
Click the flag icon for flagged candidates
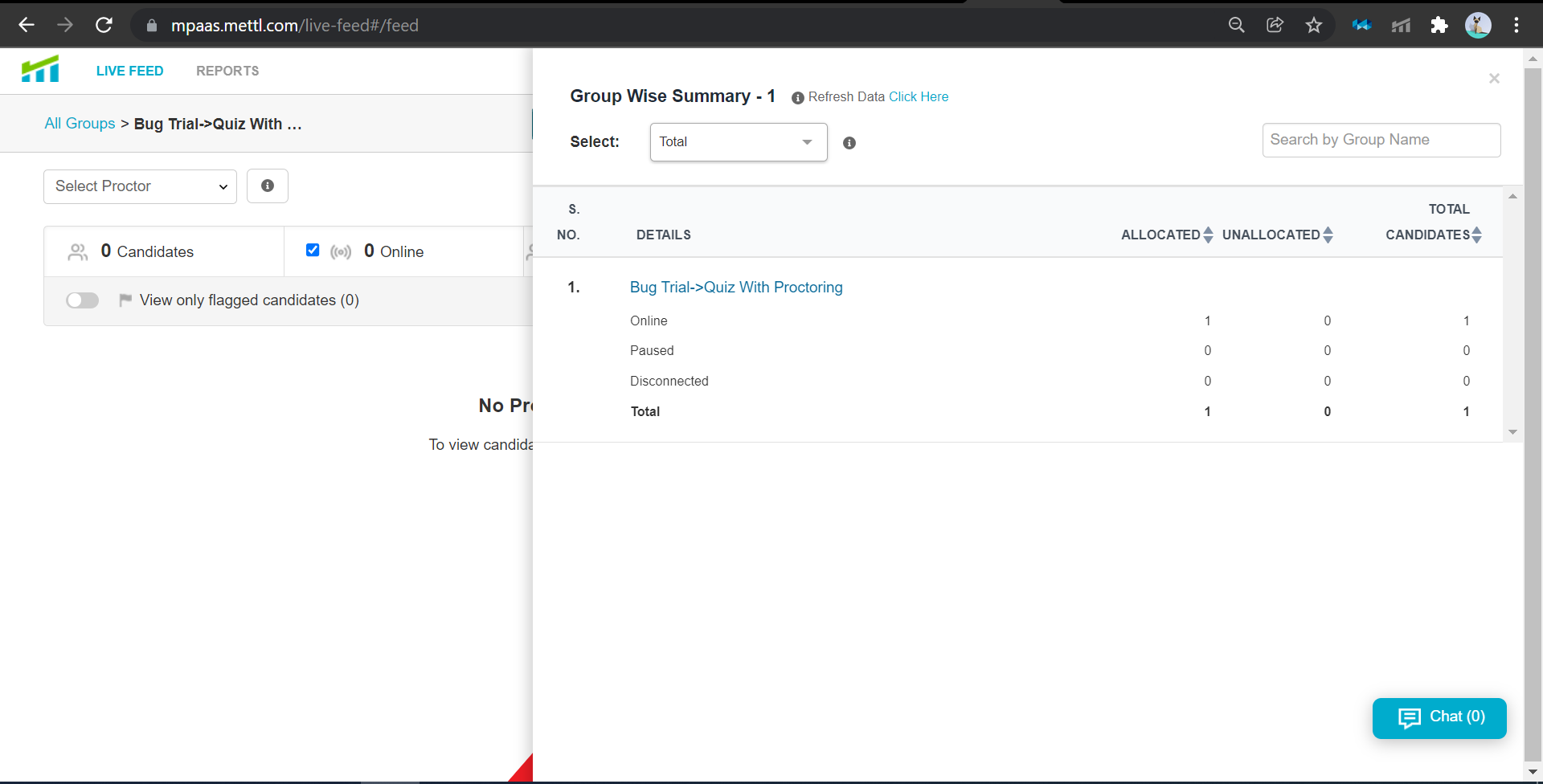point(125,300)
